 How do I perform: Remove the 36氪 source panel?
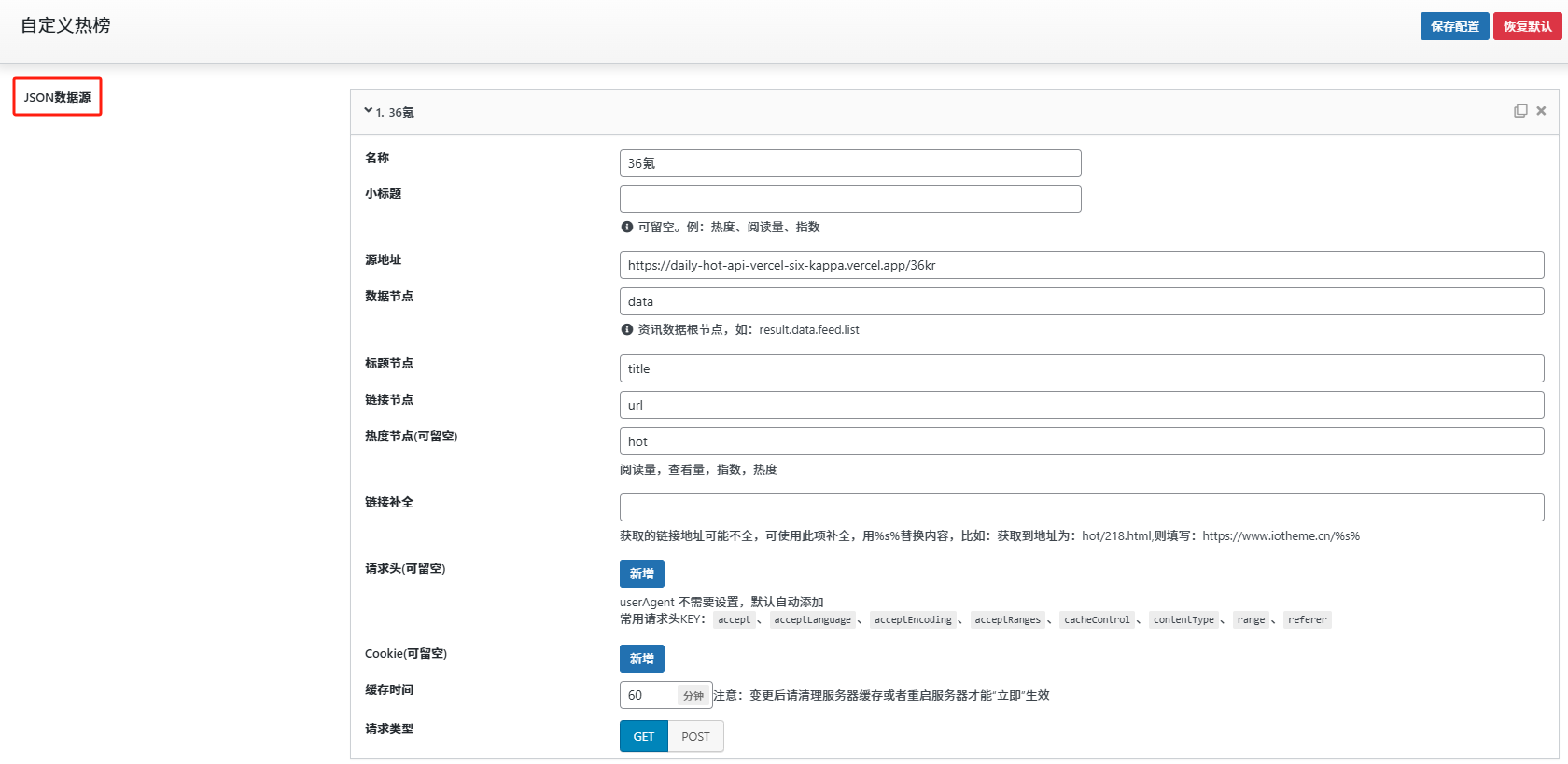pos(1541,111)
